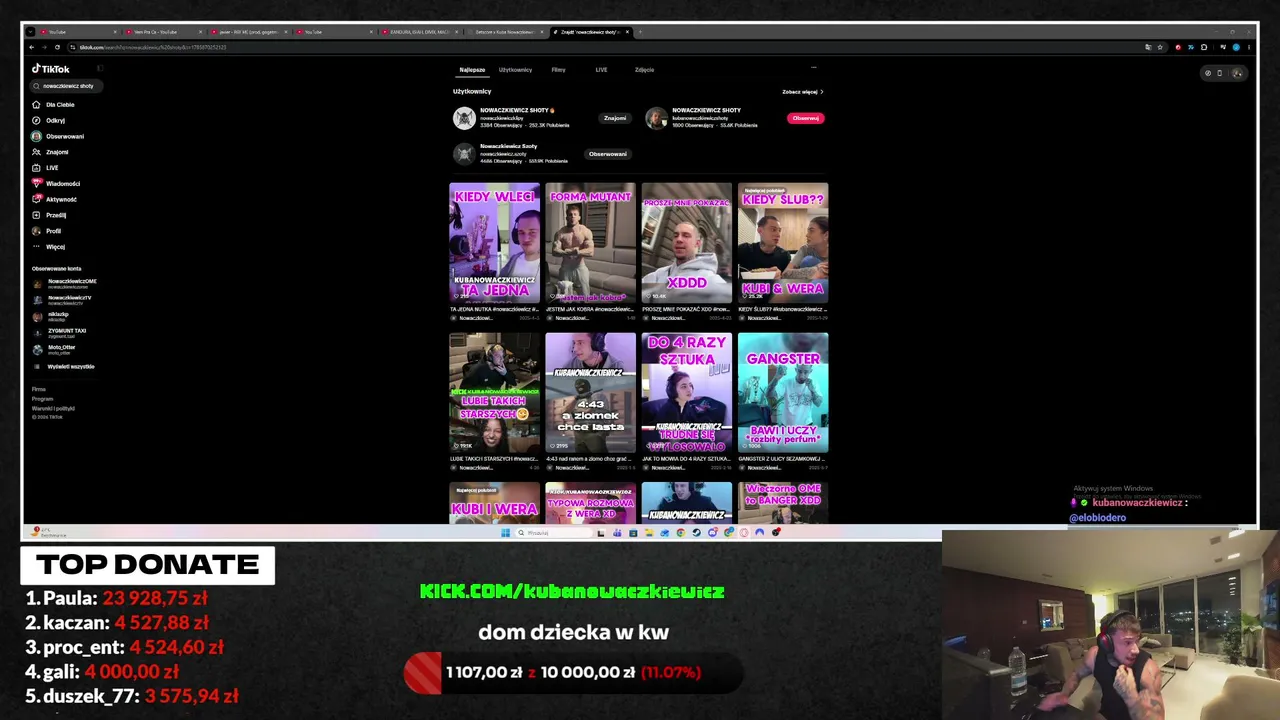Viewport: 1280px width, 720px height.
Task: Open NowaczkiewiczTV followed account
Action: [x=62, y=300]
